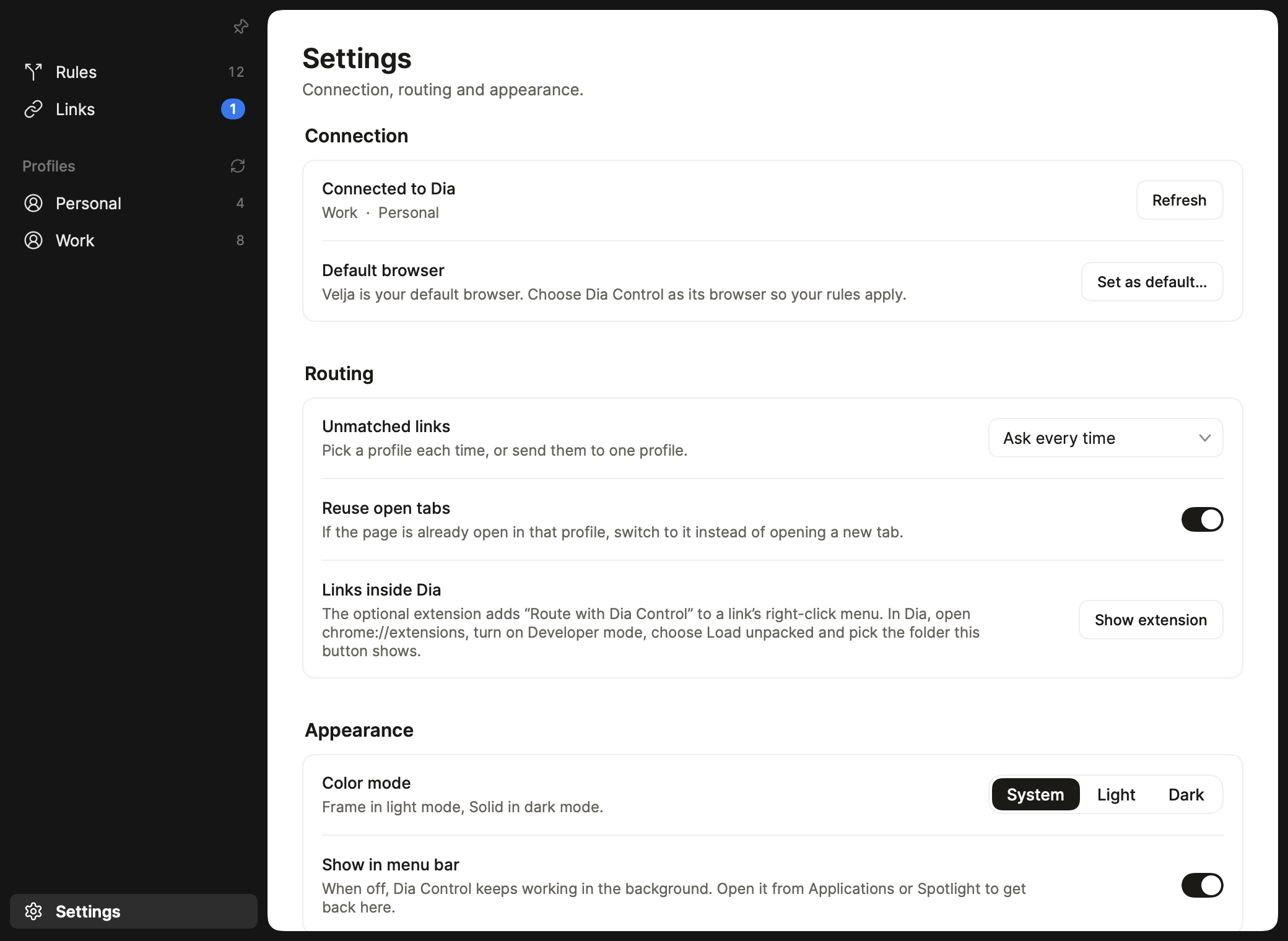Click the Profiles sidebar heading
This screenshot has width=1288, height=941.
[49, 166]
